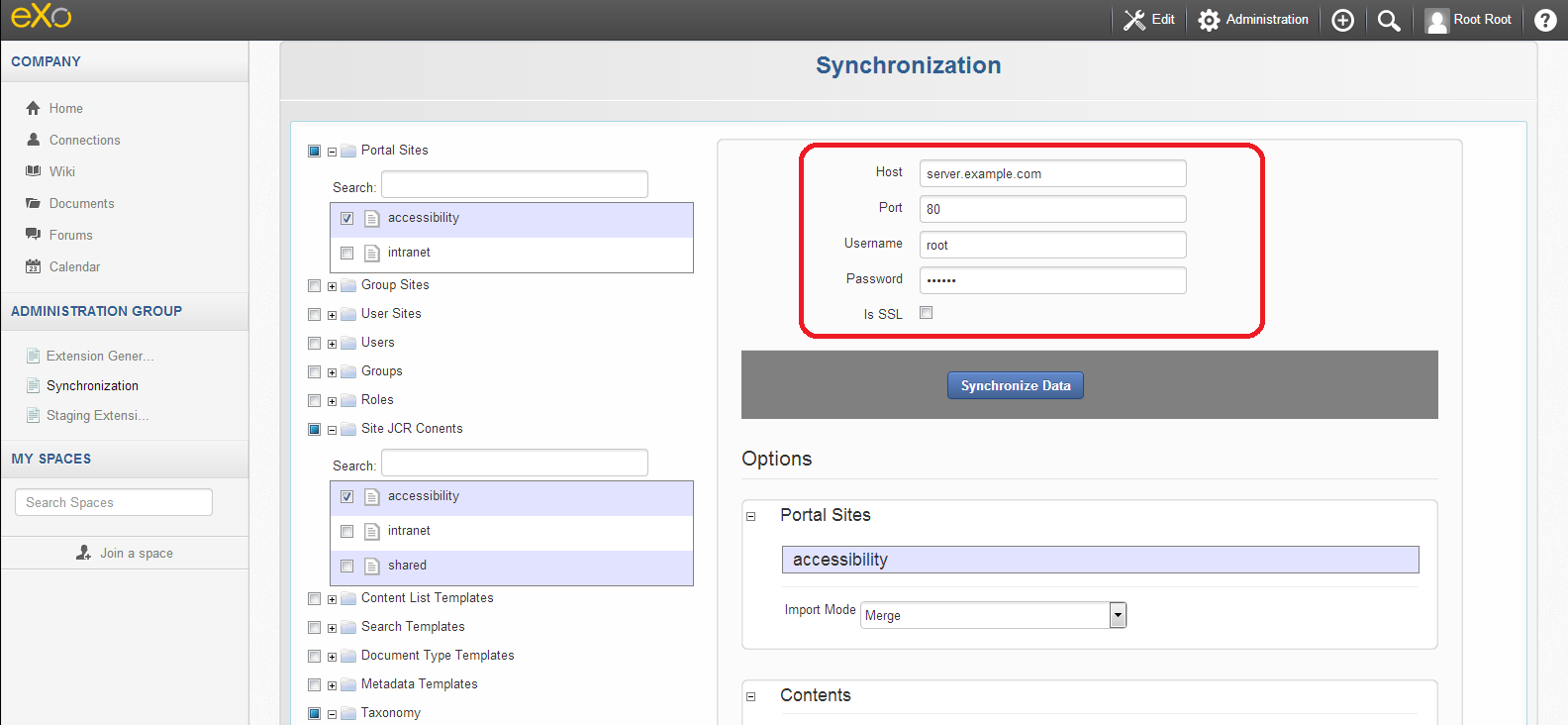Open the Staging Extensi... link

pyautogui.click(x=98, y=415)
